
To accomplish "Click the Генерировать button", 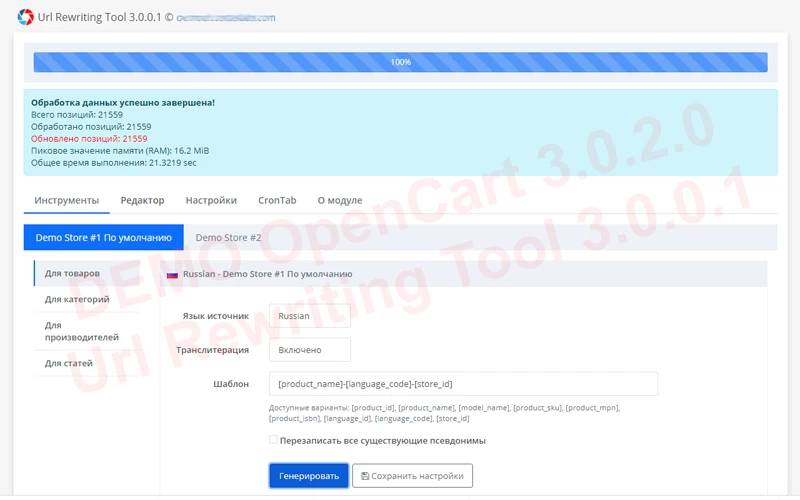I will 309,476.
